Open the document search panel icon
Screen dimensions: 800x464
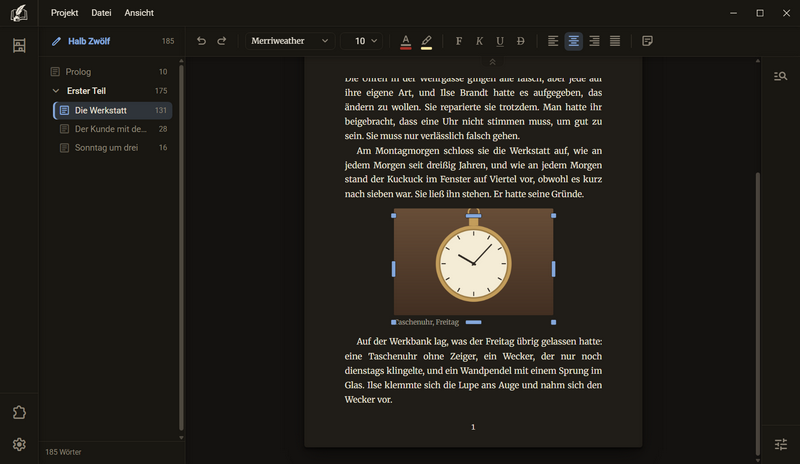[780, 76]
